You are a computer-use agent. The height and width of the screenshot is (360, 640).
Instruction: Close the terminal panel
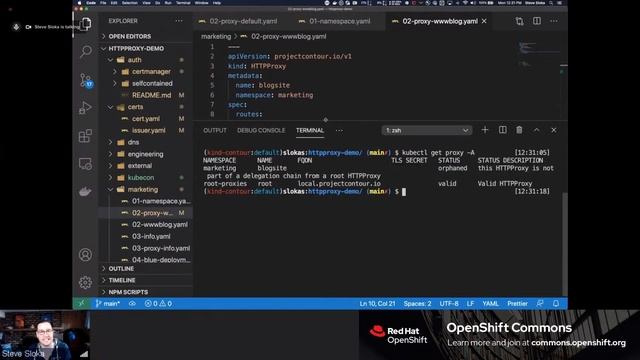pos(554,130)
